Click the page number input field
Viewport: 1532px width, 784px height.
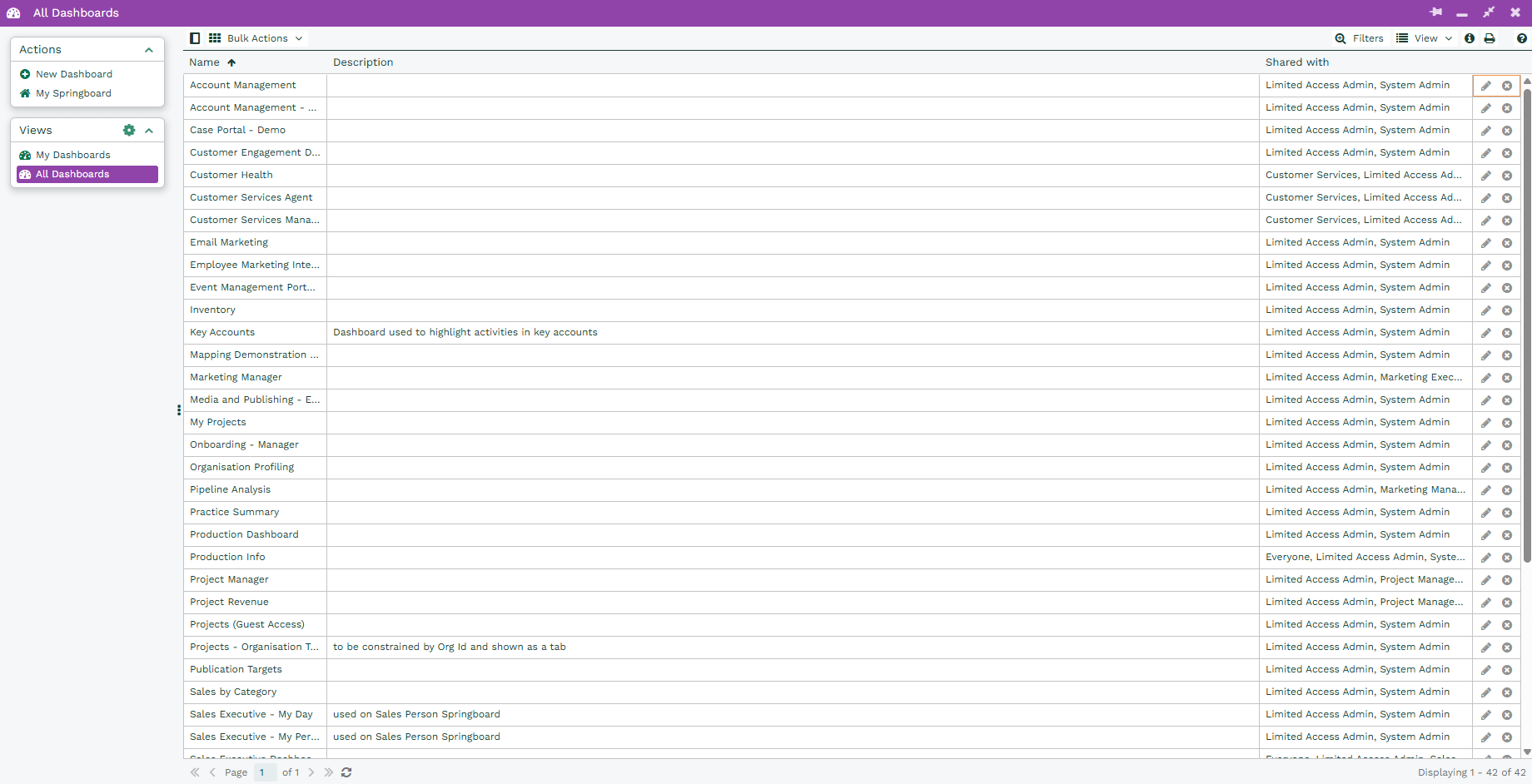[265, 772]
